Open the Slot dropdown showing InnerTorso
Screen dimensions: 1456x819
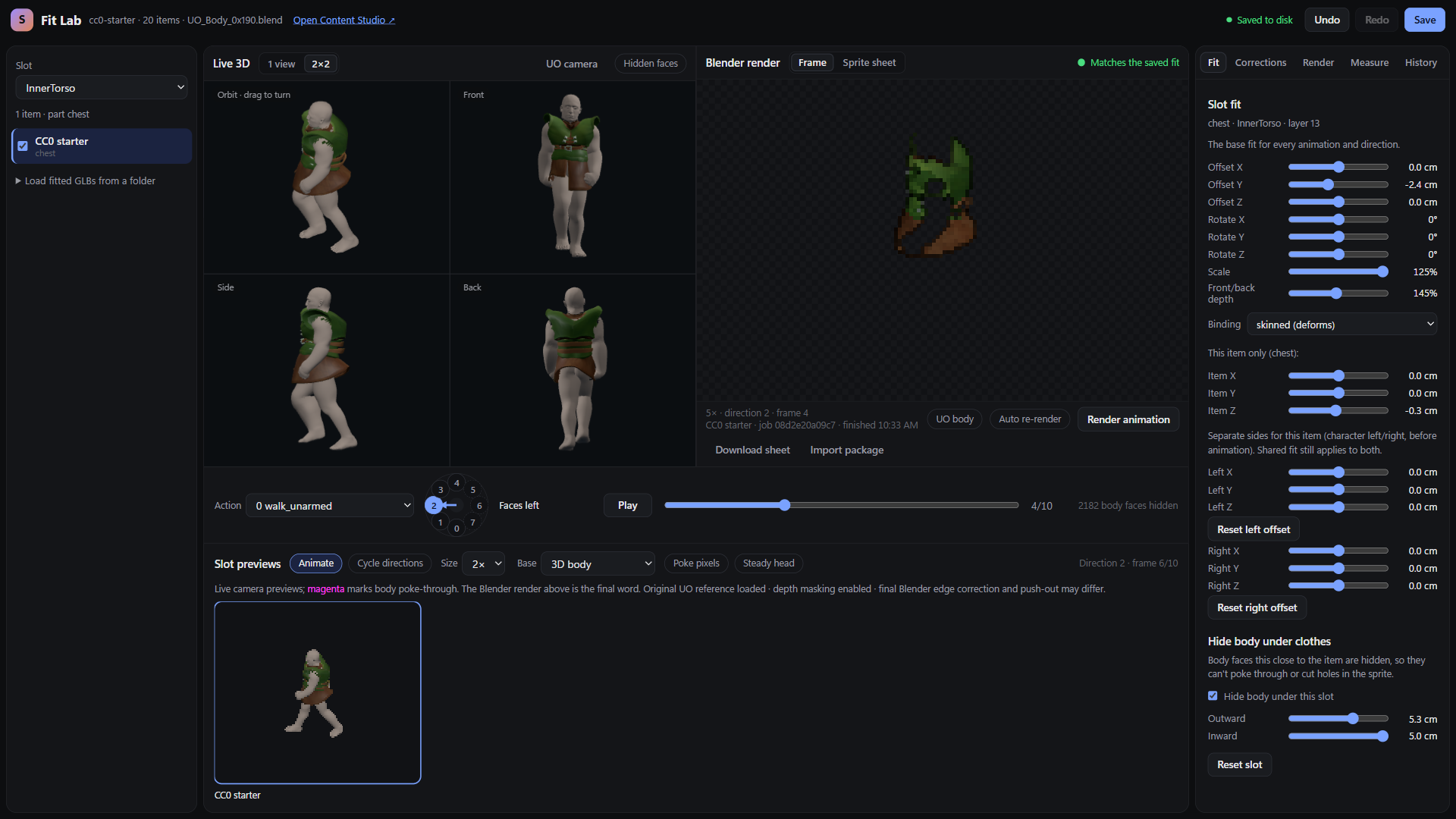click(102, 88)
